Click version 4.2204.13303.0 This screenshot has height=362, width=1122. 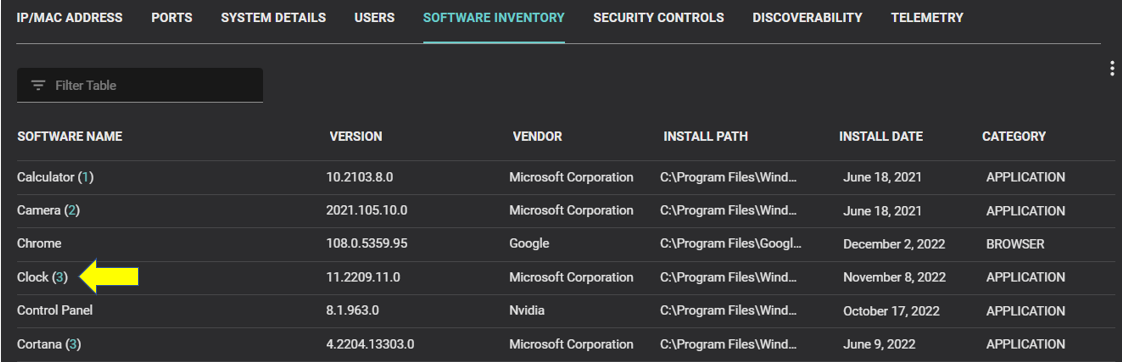click(370, 344)
